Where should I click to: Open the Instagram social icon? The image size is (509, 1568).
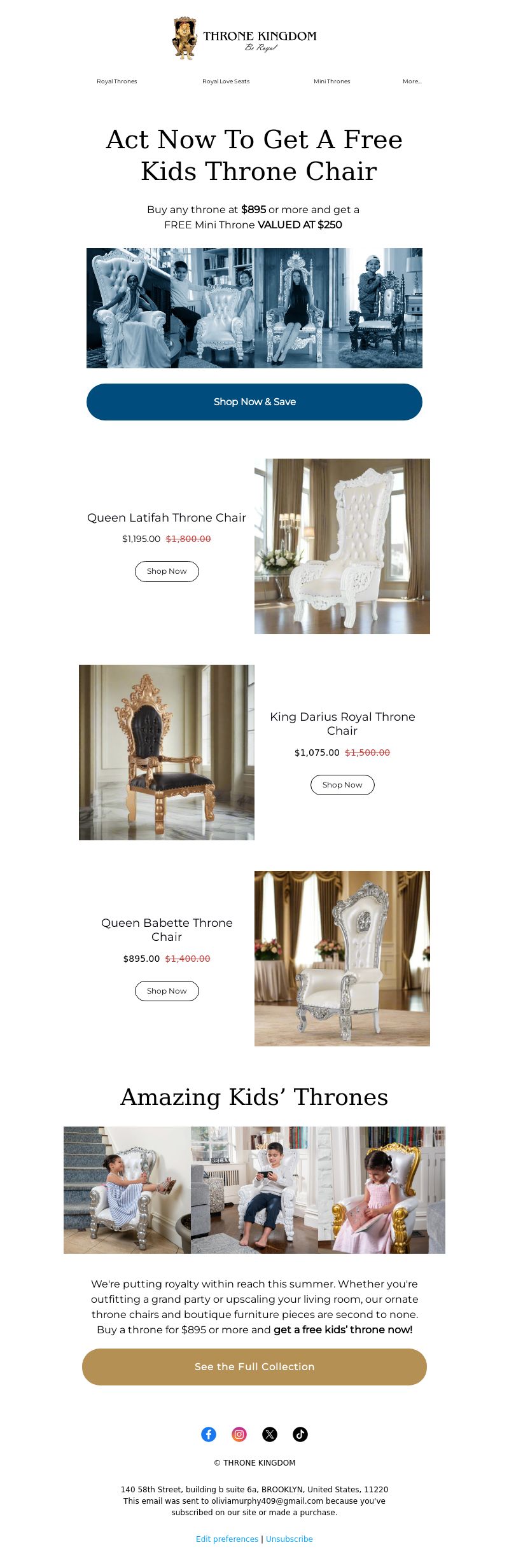(x=239, y=1434)
